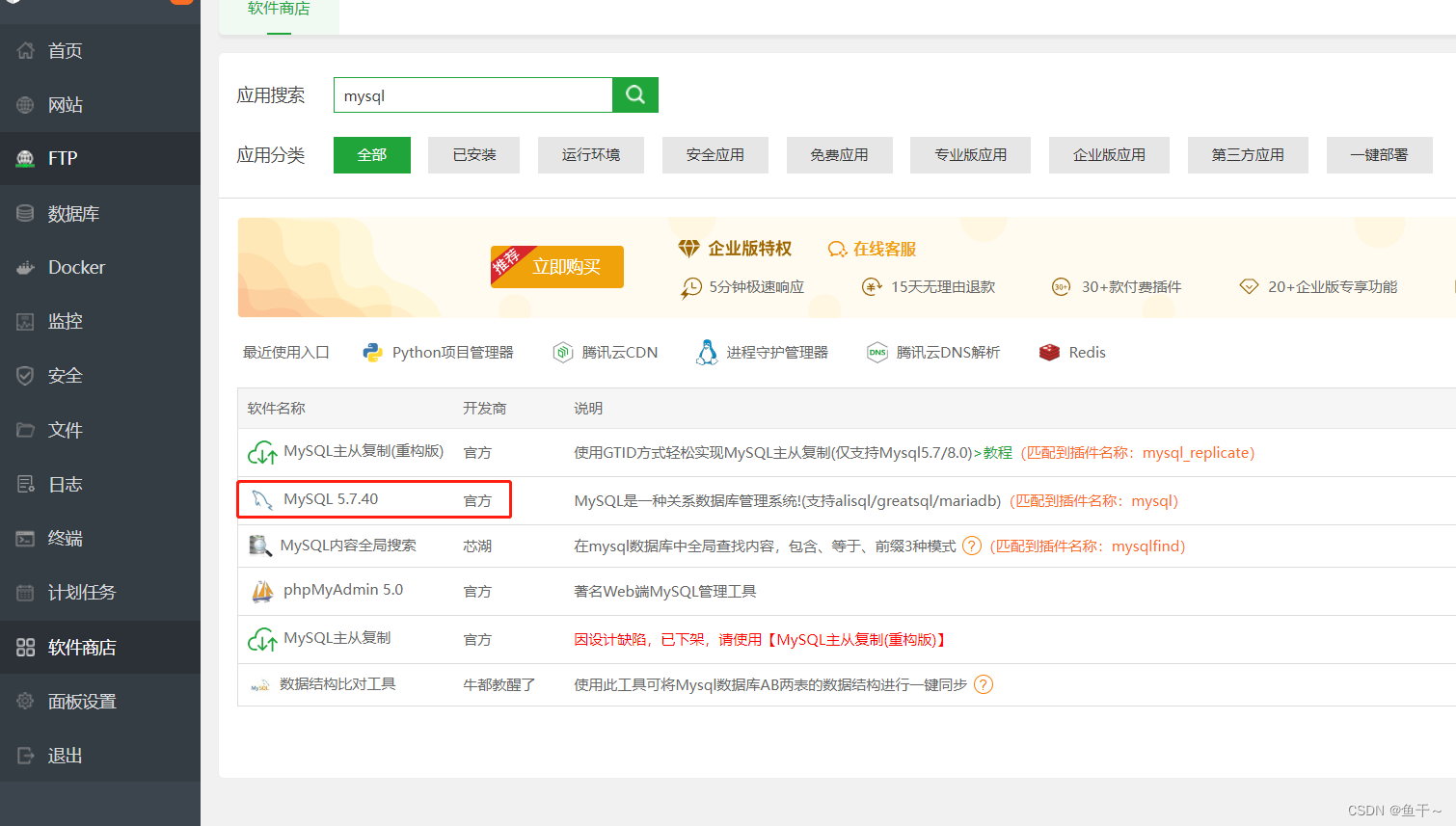Click the home icon beside 首页

[x=25, y=50]
